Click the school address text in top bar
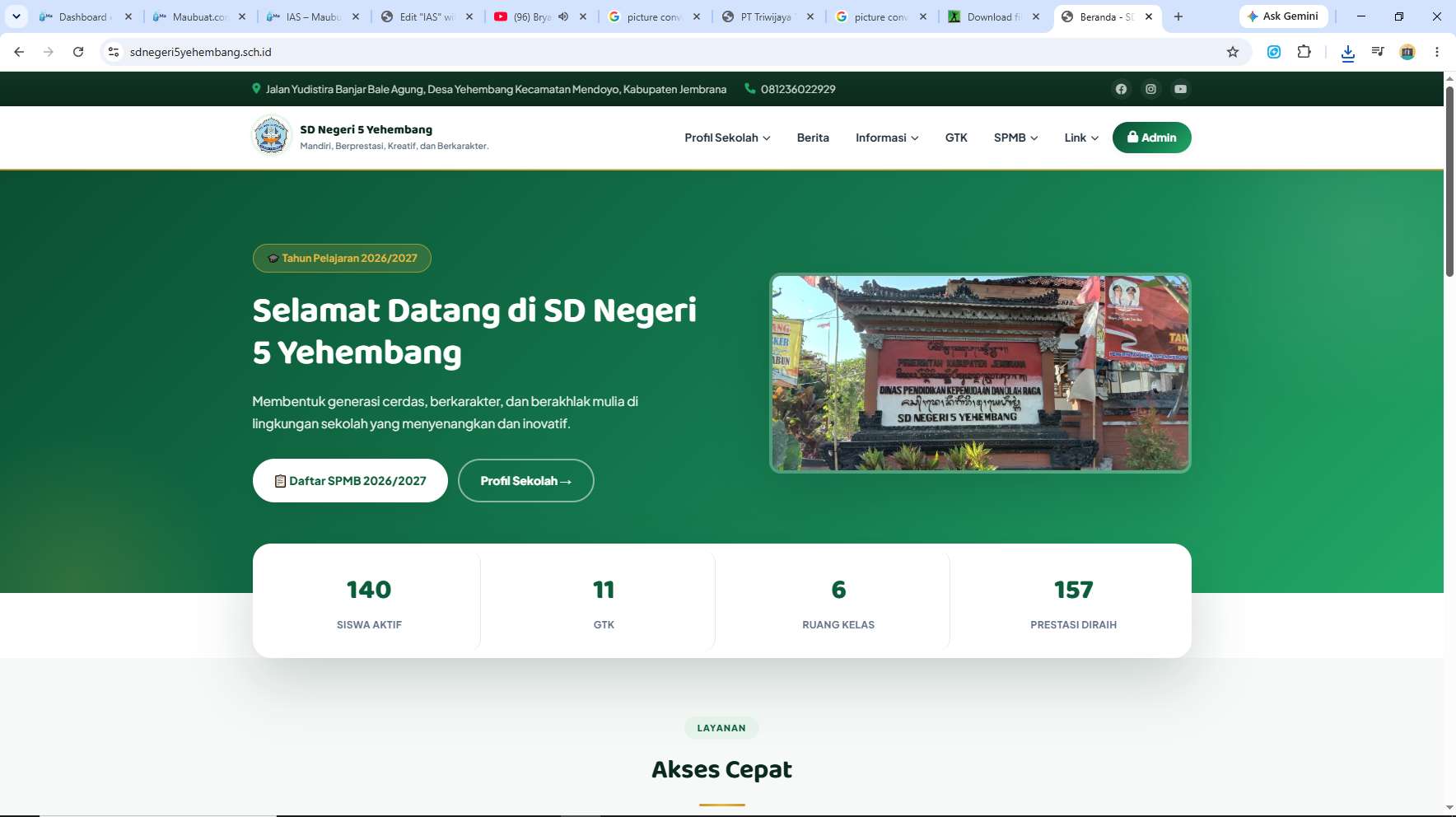1456x817 pixels. coord(496,89)
